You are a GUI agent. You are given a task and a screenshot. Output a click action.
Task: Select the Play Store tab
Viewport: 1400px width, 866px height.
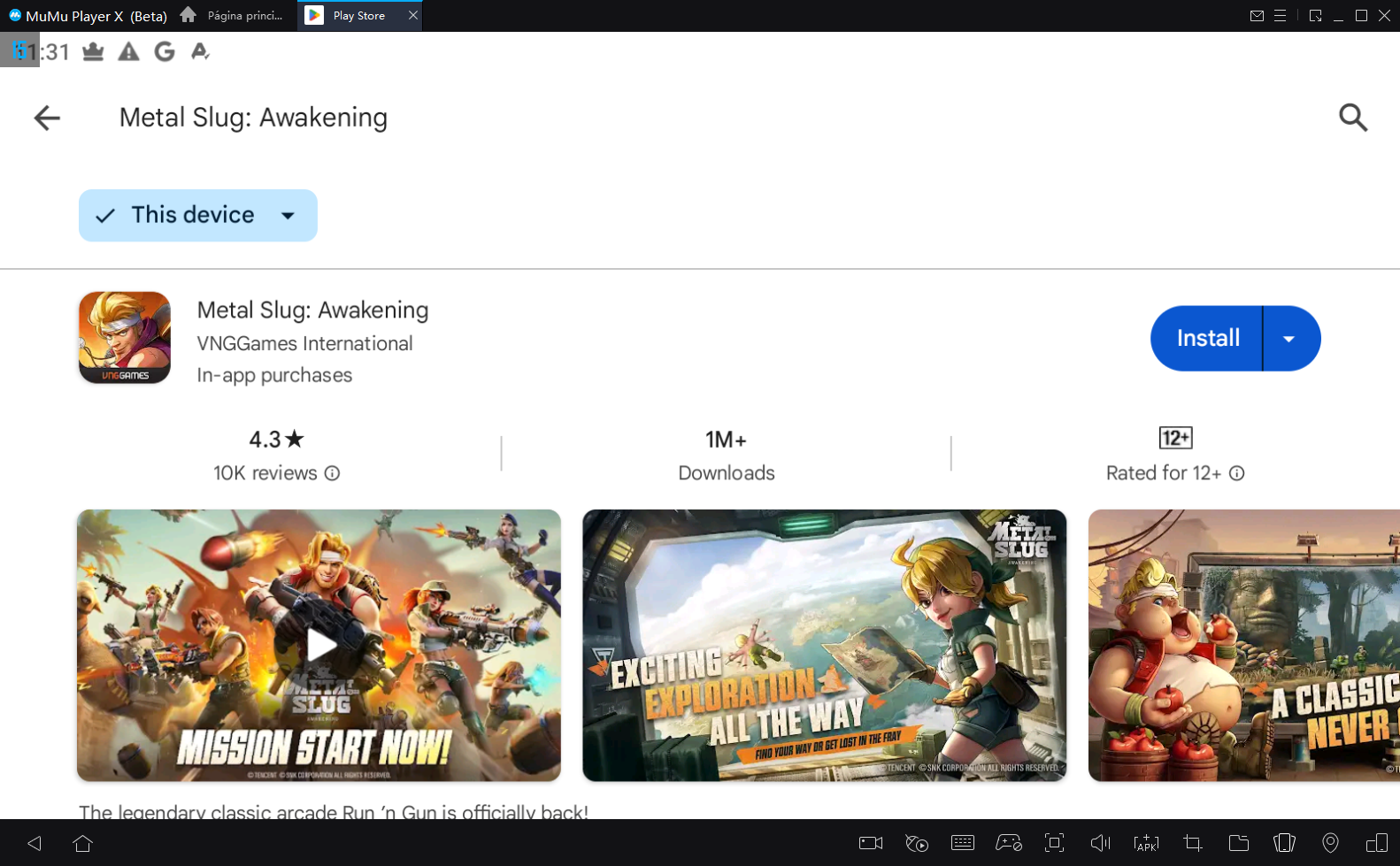[x=358, y=15]
